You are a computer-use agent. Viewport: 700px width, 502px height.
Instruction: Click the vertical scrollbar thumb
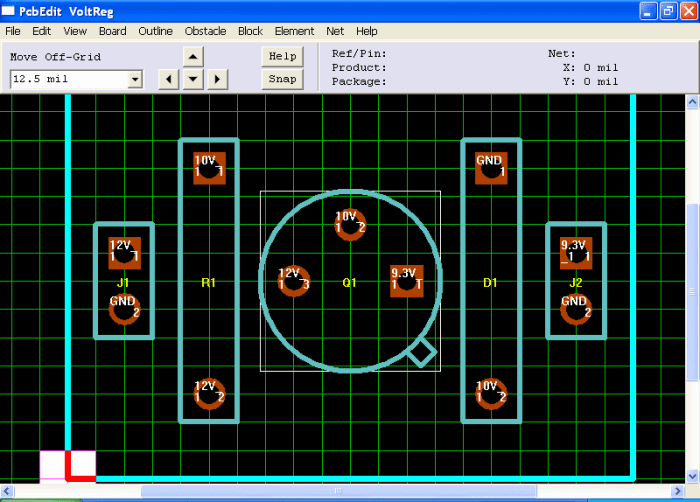point(692,292)
